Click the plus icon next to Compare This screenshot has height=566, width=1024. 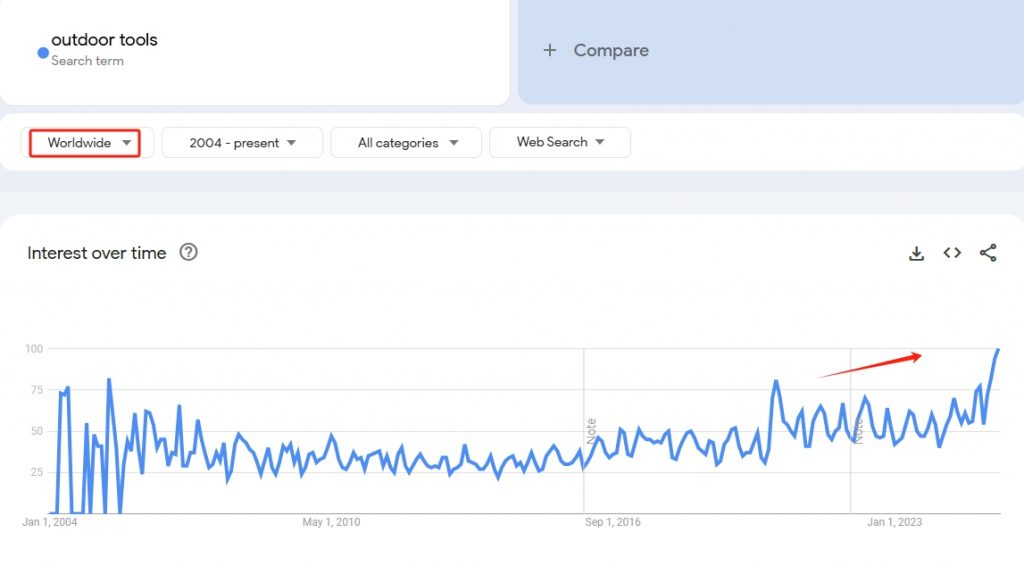pyautogui.click(x=550, y=50)
